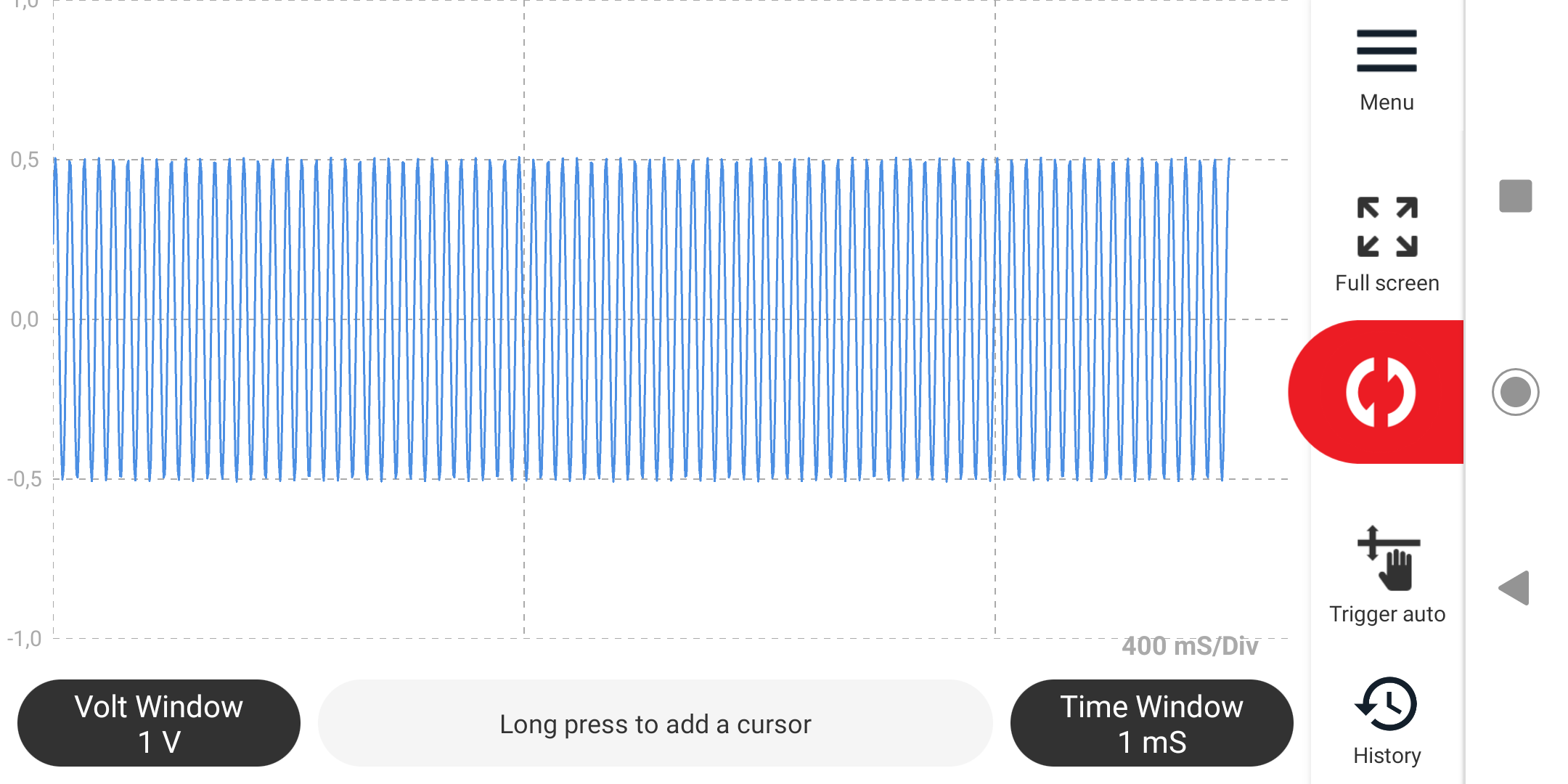Tap the Full screen arrows icon
The image size is (1568, 784).
(x=1387, y=227)
